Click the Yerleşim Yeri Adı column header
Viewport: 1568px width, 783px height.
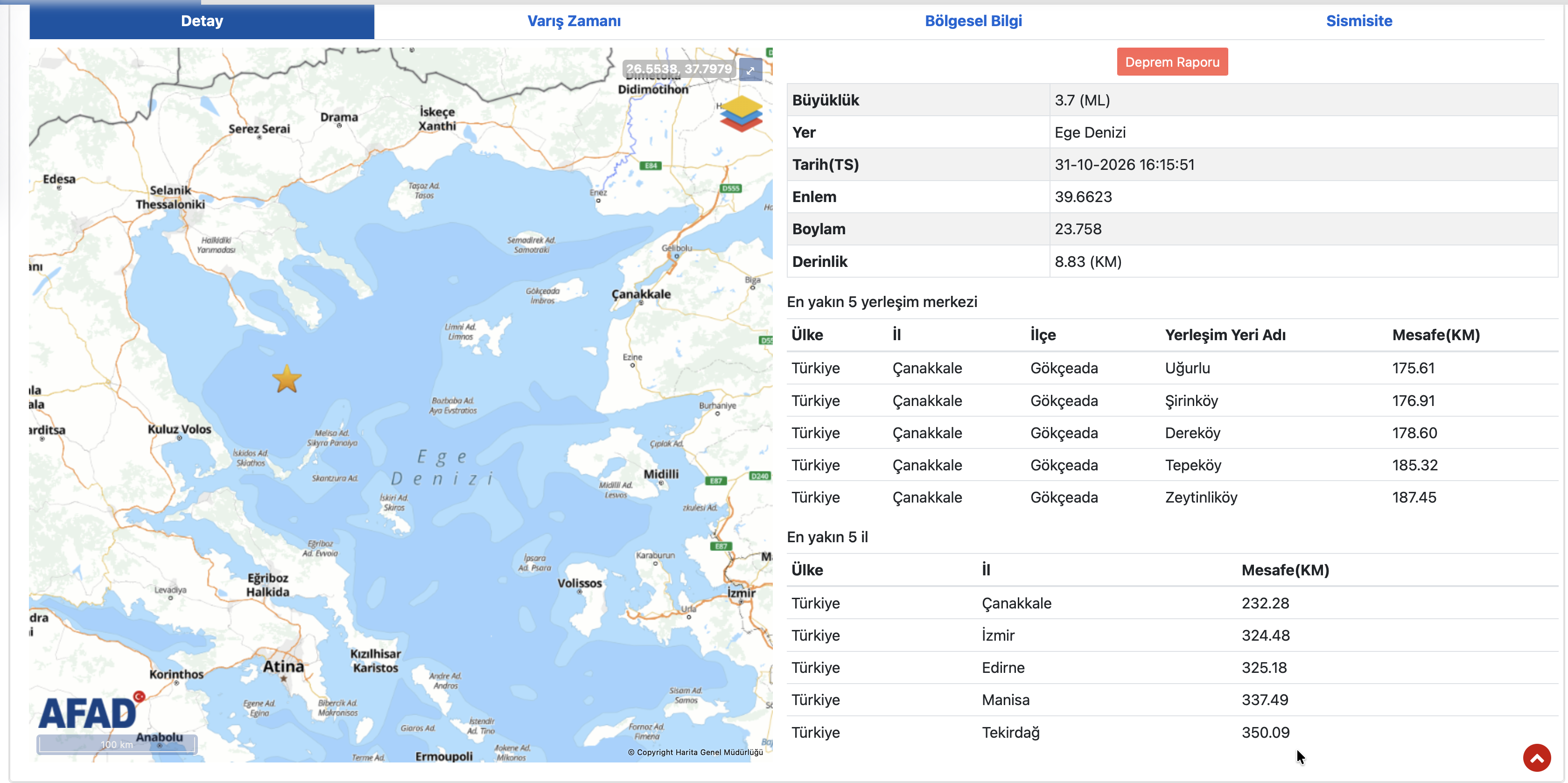[x=1225, y=335]
